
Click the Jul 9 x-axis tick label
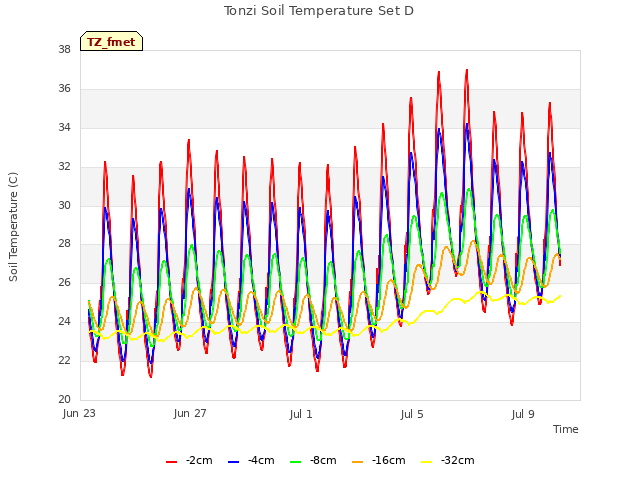523,414
